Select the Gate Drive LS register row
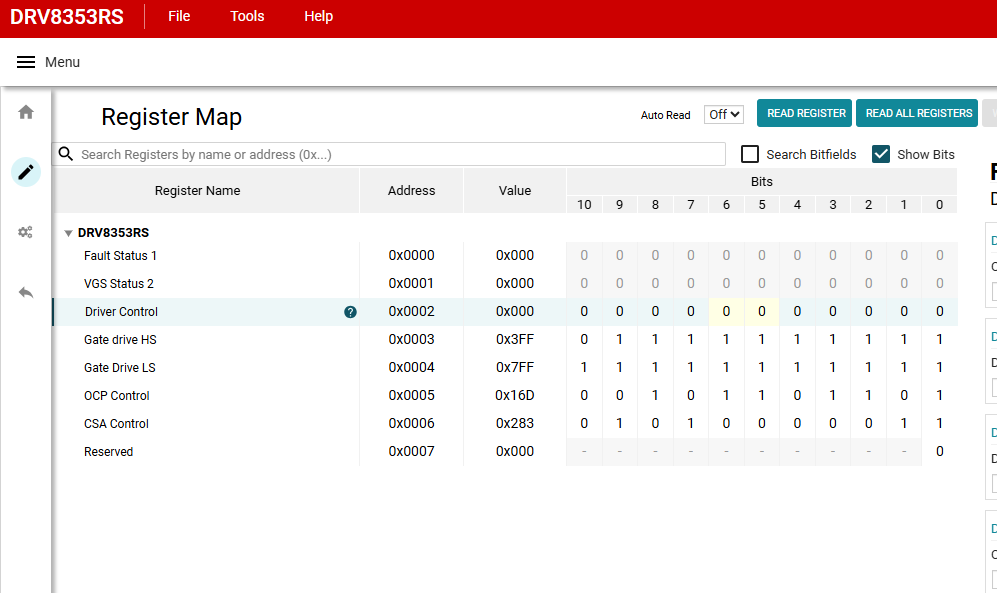Image resolution: width=997 pixels, height=593 pixels. point(505,367)
